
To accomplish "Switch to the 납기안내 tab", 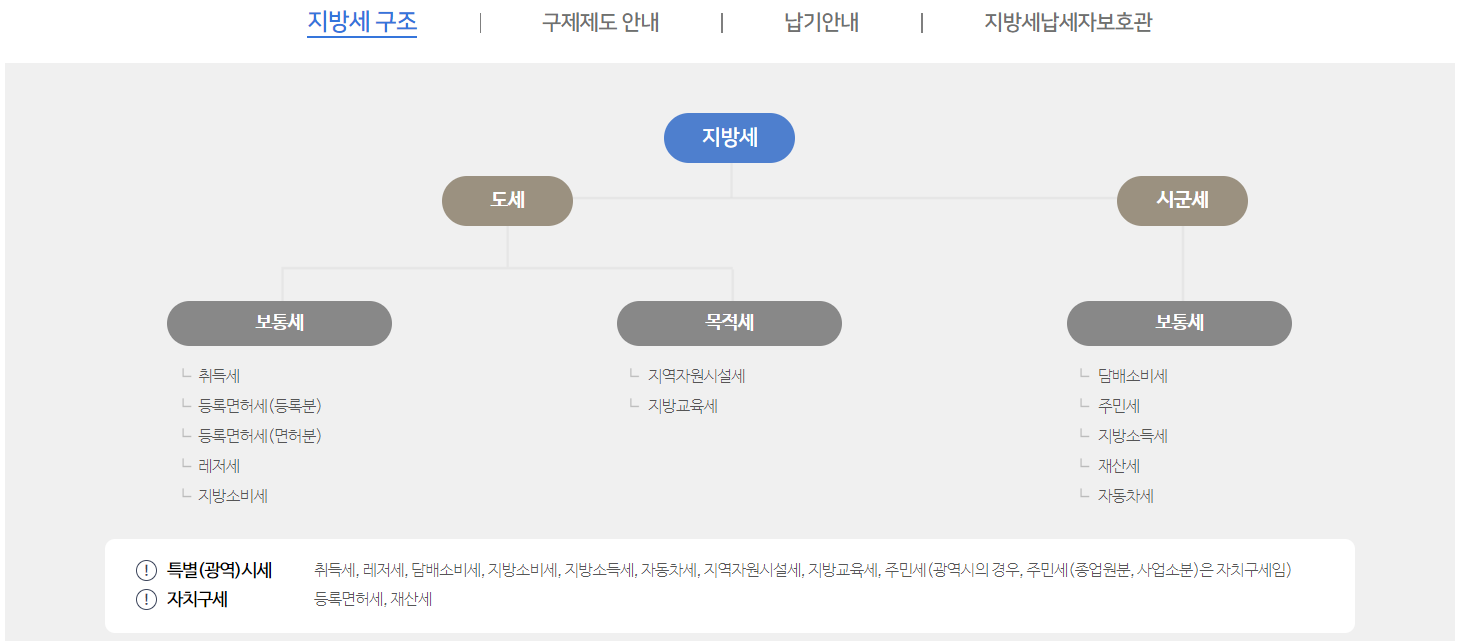I will coord(814,22).
